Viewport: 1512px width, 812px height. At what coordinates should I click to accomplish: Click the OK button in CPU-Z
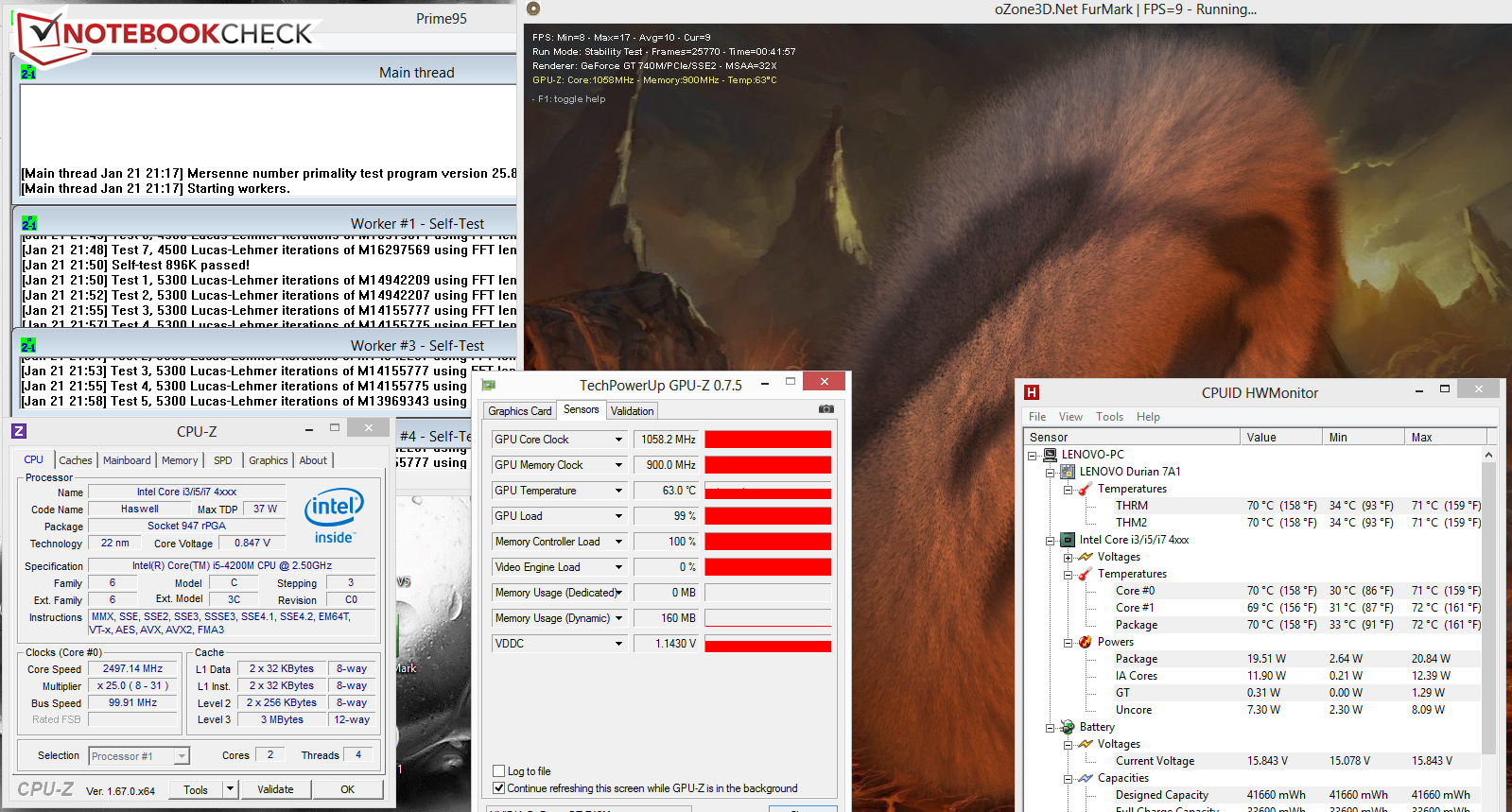348,789
